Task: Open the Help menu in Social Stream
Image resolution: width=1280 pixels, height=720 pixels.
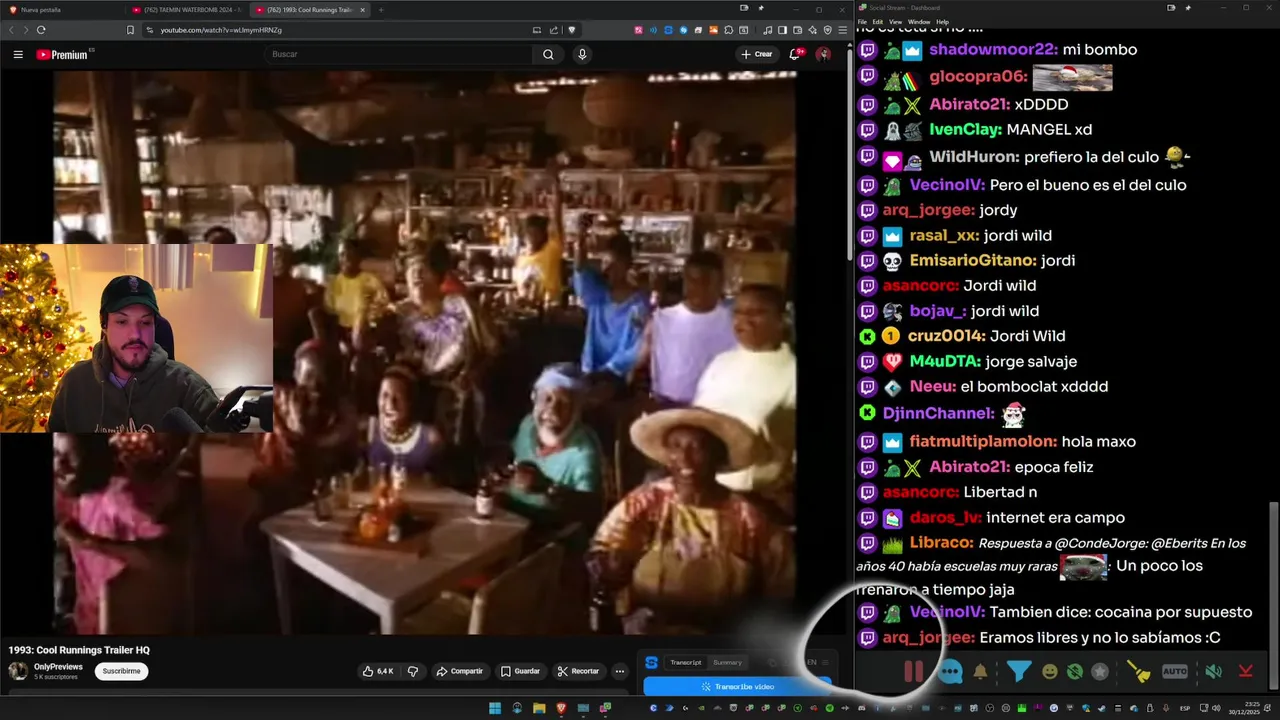Action: (943, 21)
